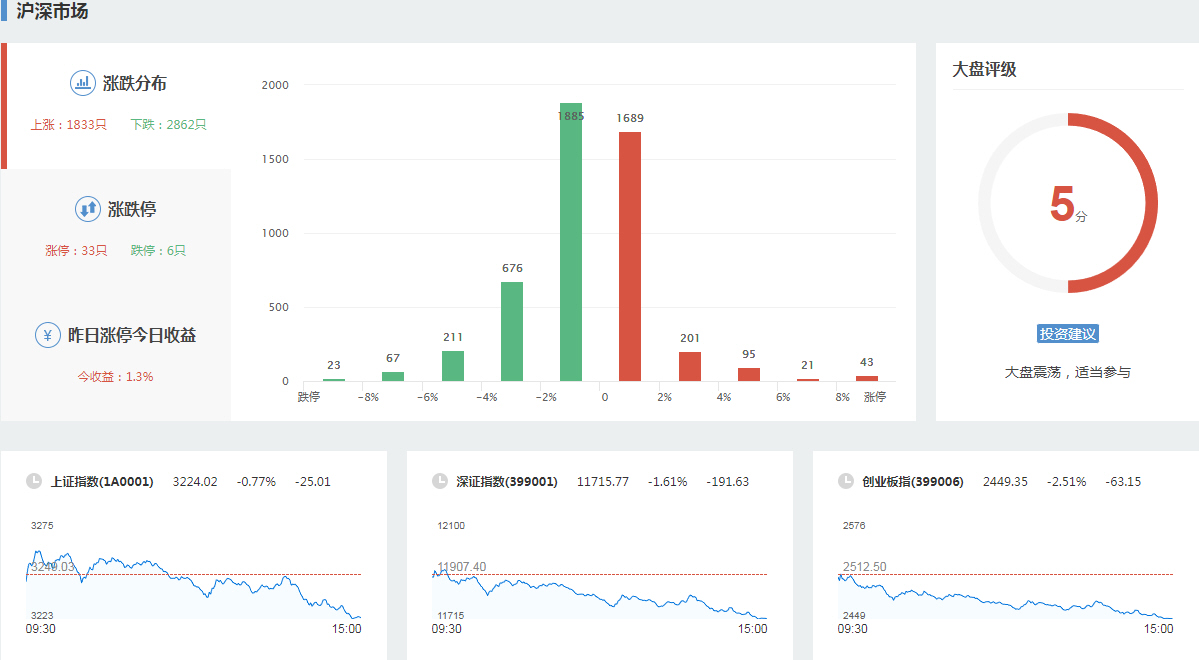Click the green bar labeled 676
Viewport: 1199px width, 660px height.
coord(512,331)
